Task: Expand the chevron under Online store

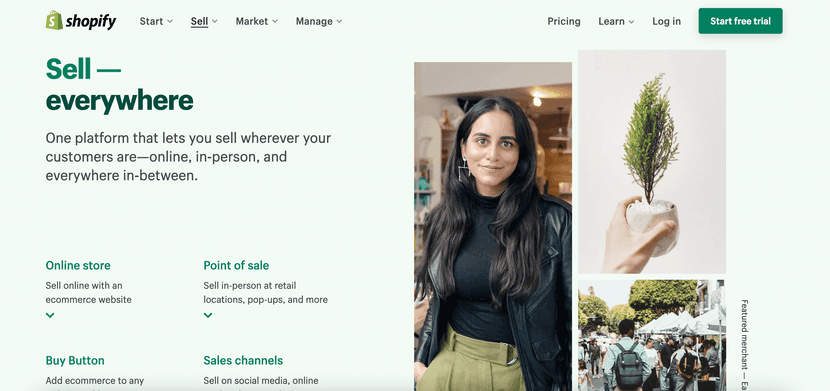Action: (x=50, y=315)
